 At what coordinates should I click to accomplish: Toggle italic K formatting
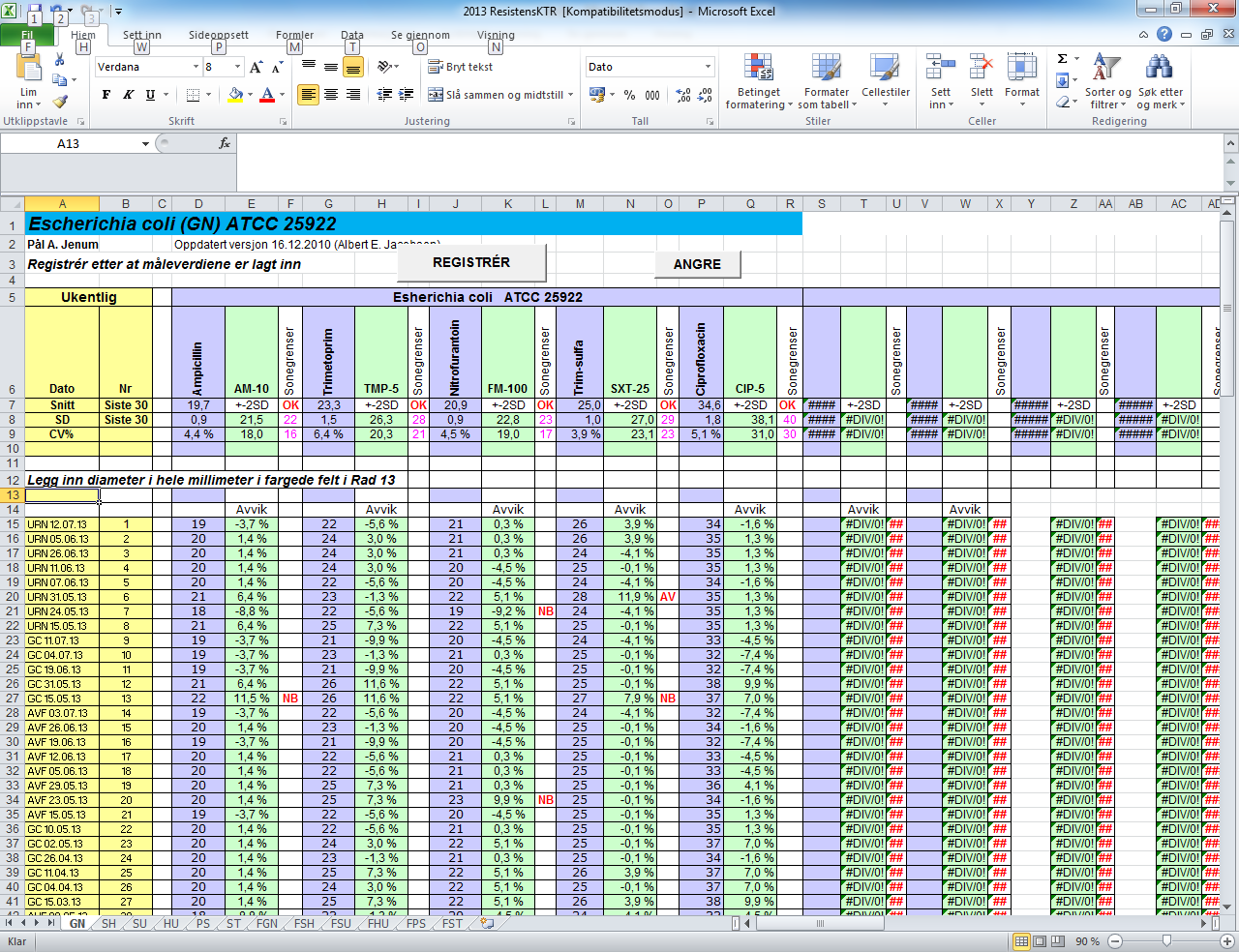tap(128, 95)
